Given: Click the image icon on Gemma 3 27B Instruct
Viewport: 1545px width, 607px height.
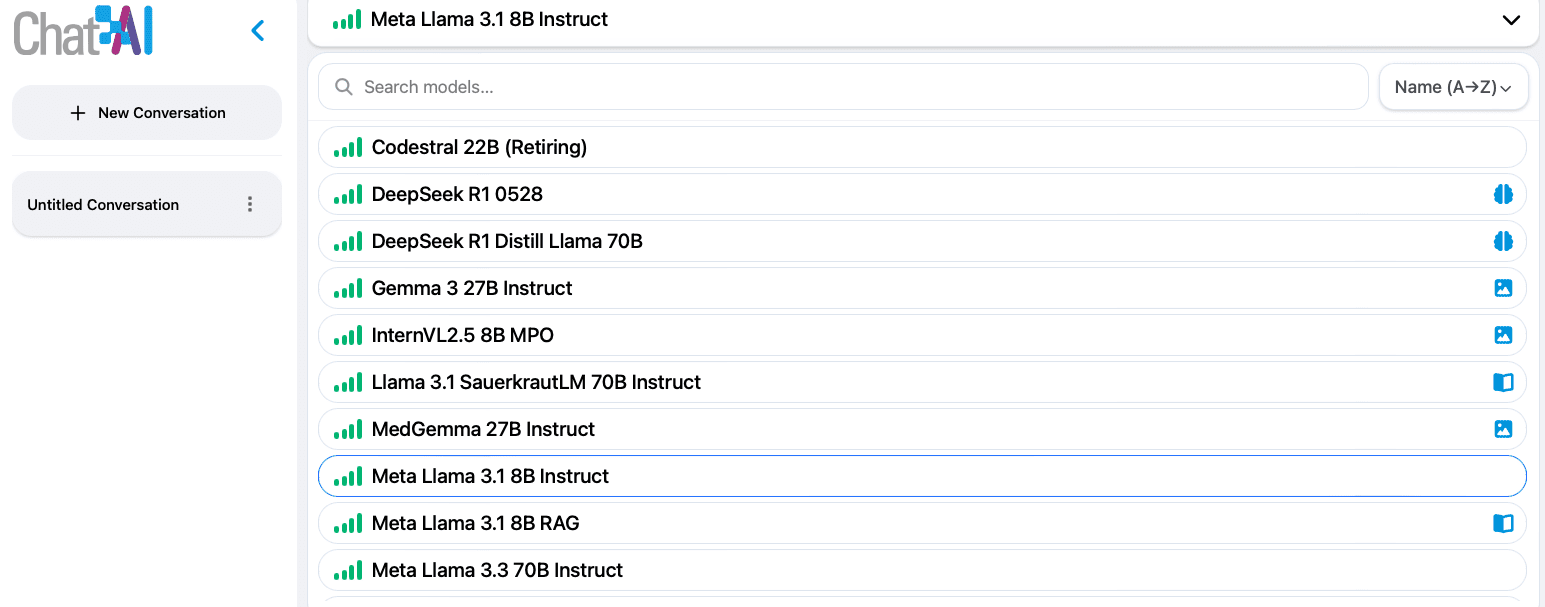Looking at the screenshot, I should tap(1502, 288).
